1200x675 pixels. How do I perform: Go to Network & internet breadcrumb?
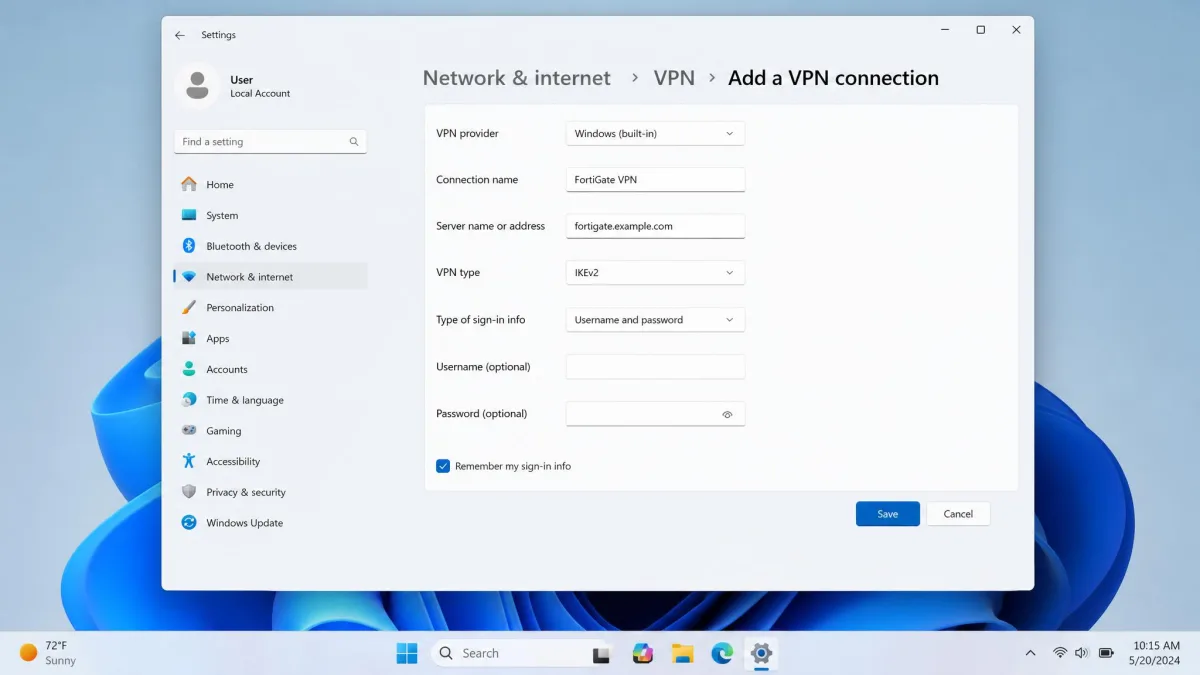click(516, 78)
